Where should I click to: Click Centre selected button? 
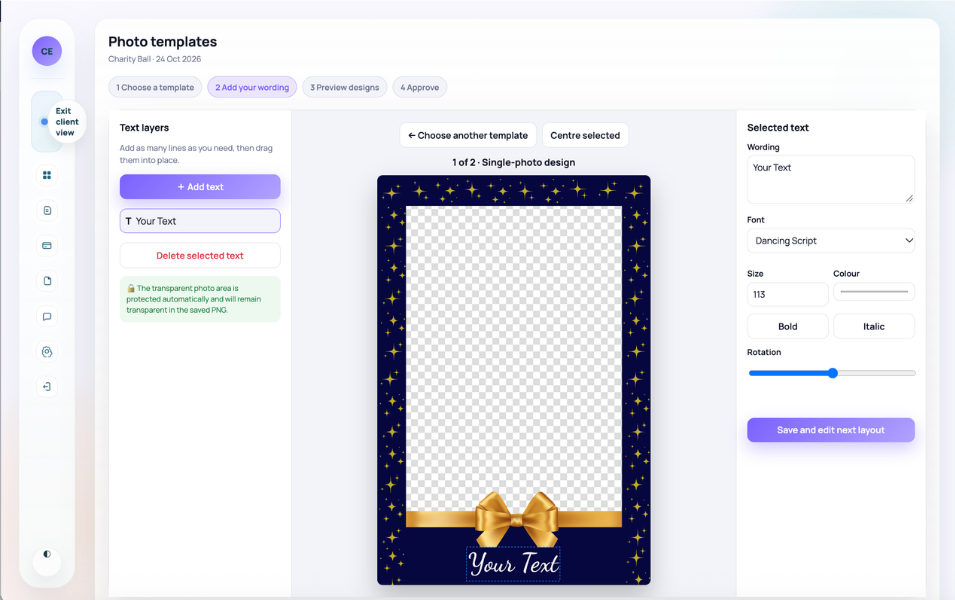[x=585, y=135]
